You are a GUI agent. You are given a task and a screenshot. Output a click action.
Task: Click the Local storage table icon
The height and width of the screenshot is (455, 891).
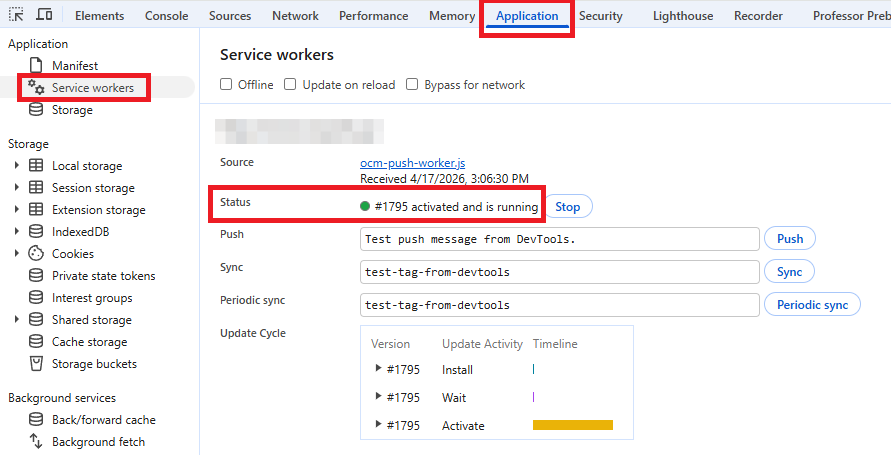click(x=36, y=165)
